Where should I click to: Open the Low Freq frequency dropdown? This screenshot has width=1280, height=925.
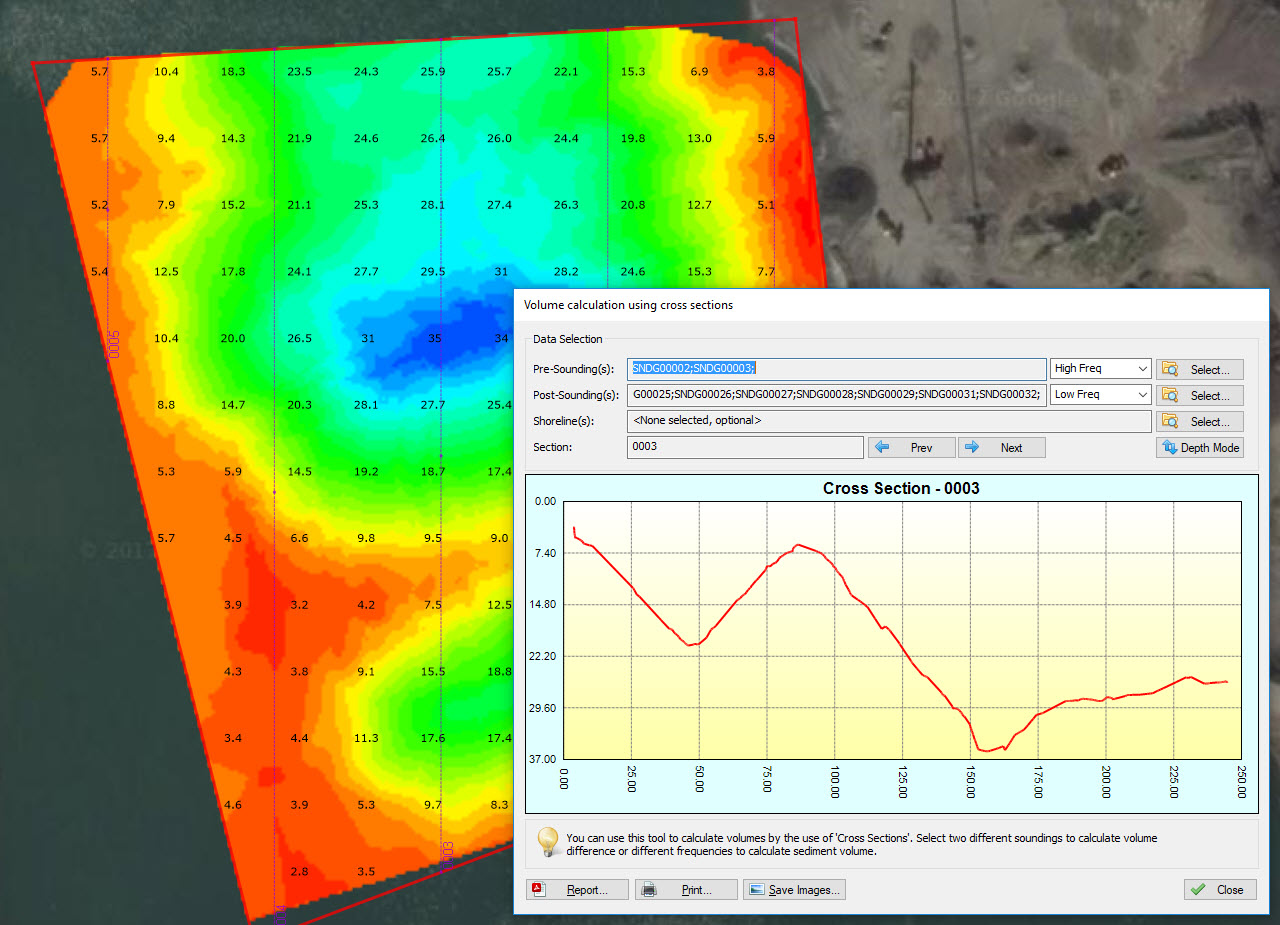(1101, 395)
